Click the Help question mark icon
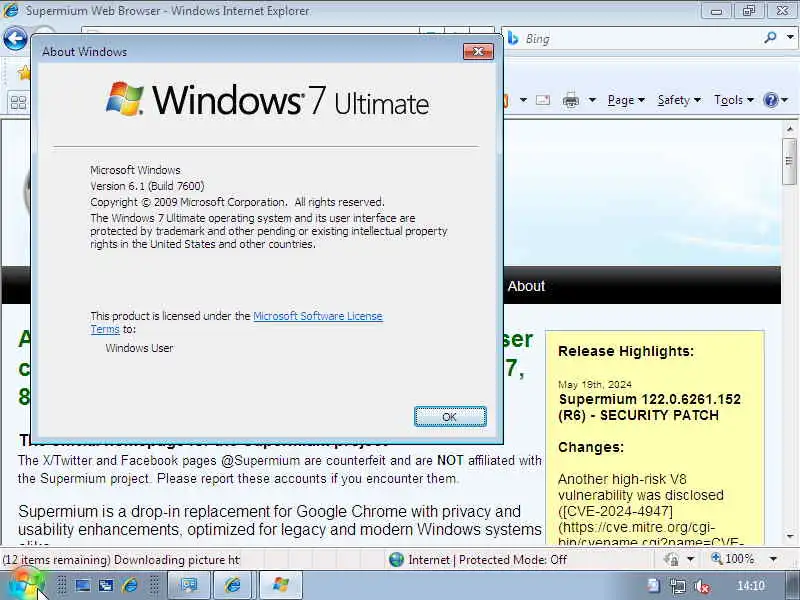800x600 pixels. pyautogui.click(x=770, y=100)
